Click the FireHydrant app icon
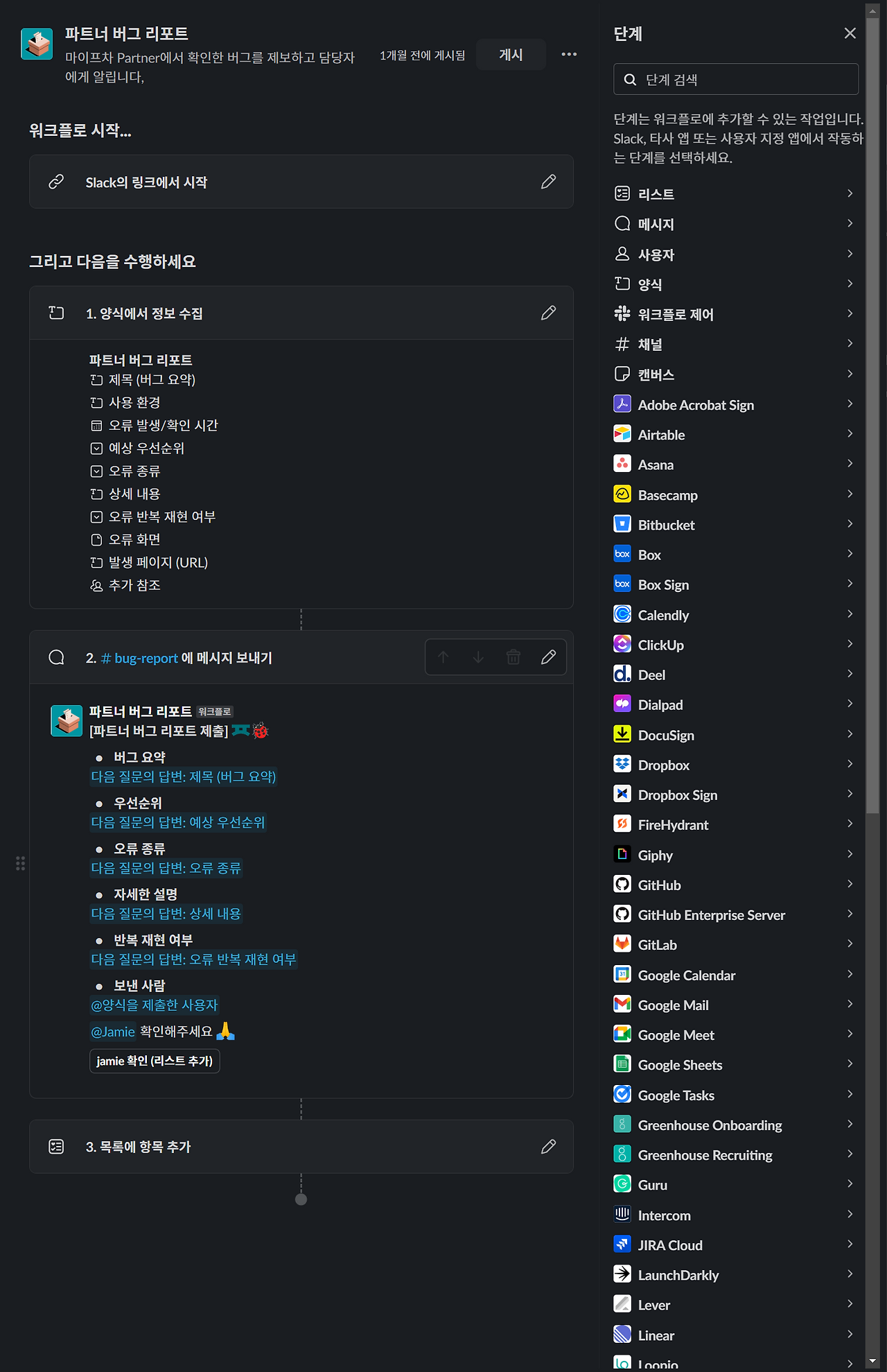 (622, 824)
